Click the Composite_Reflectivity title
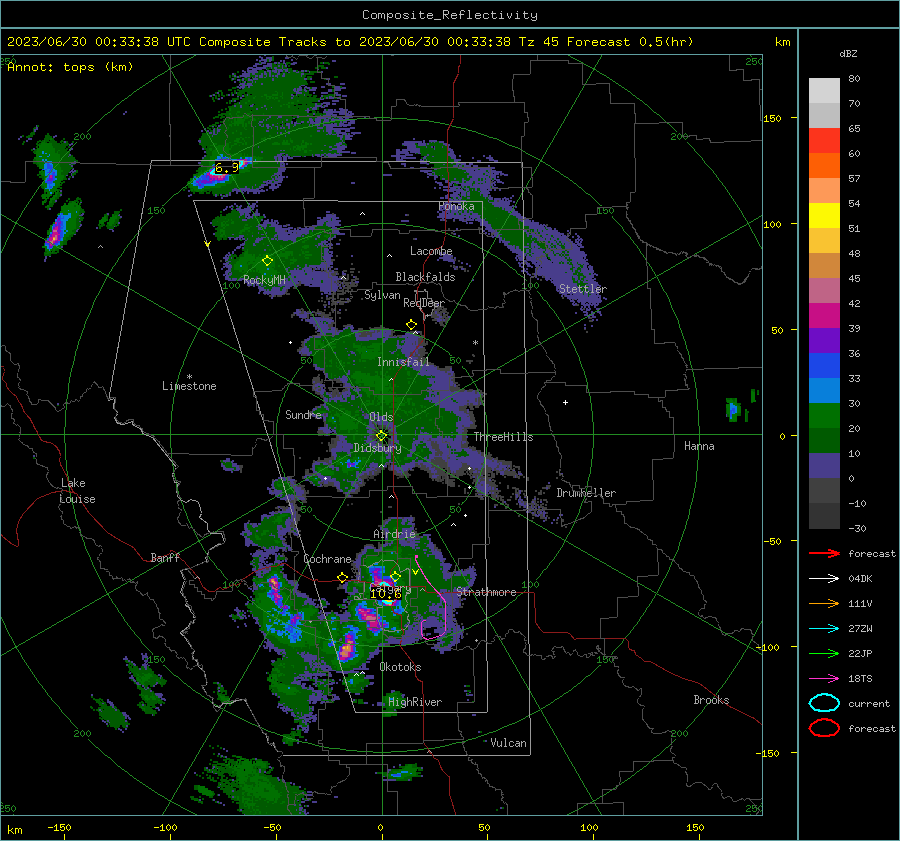Image resolution: width=900 pixels, height=841 pixels. pyautogui.click(x=449, y=15)
